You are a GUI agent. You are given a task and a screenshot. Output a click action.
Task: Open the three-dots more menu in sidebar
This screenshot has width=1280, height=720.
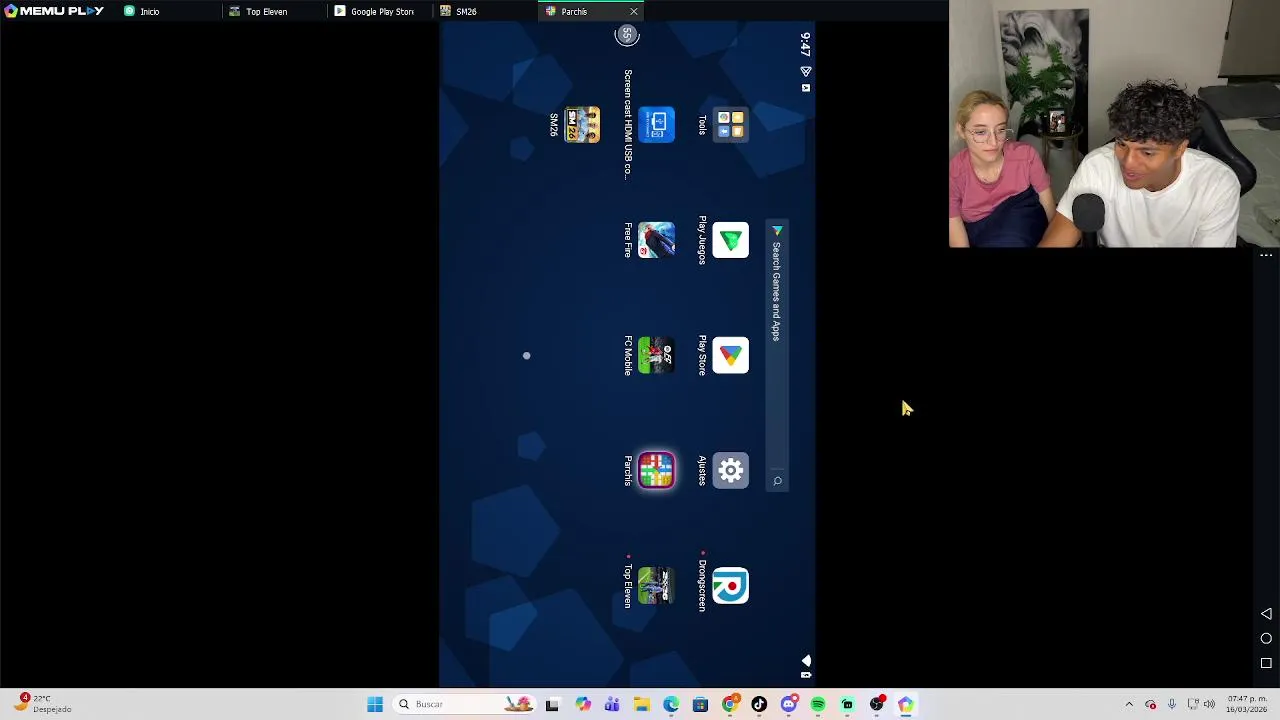click(1266, 256)
